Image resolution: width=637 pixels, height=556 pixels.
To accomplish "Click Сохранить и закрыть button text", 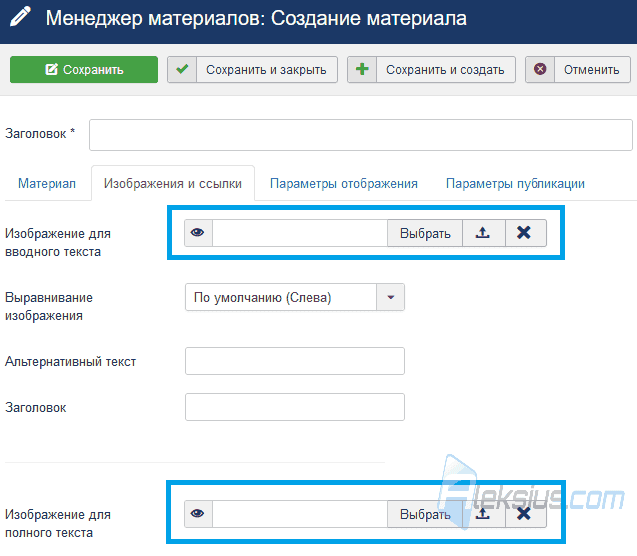I will point(266,70).
